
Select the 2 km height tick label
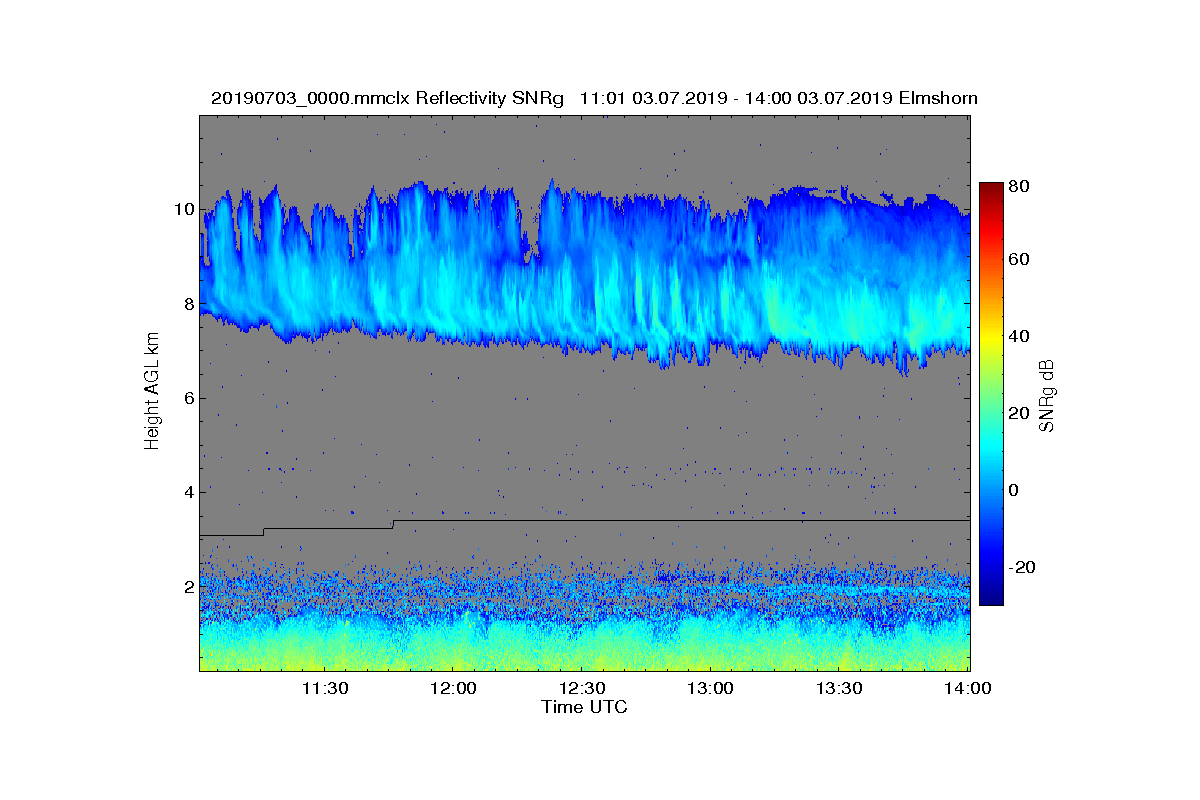click(189, 587)
